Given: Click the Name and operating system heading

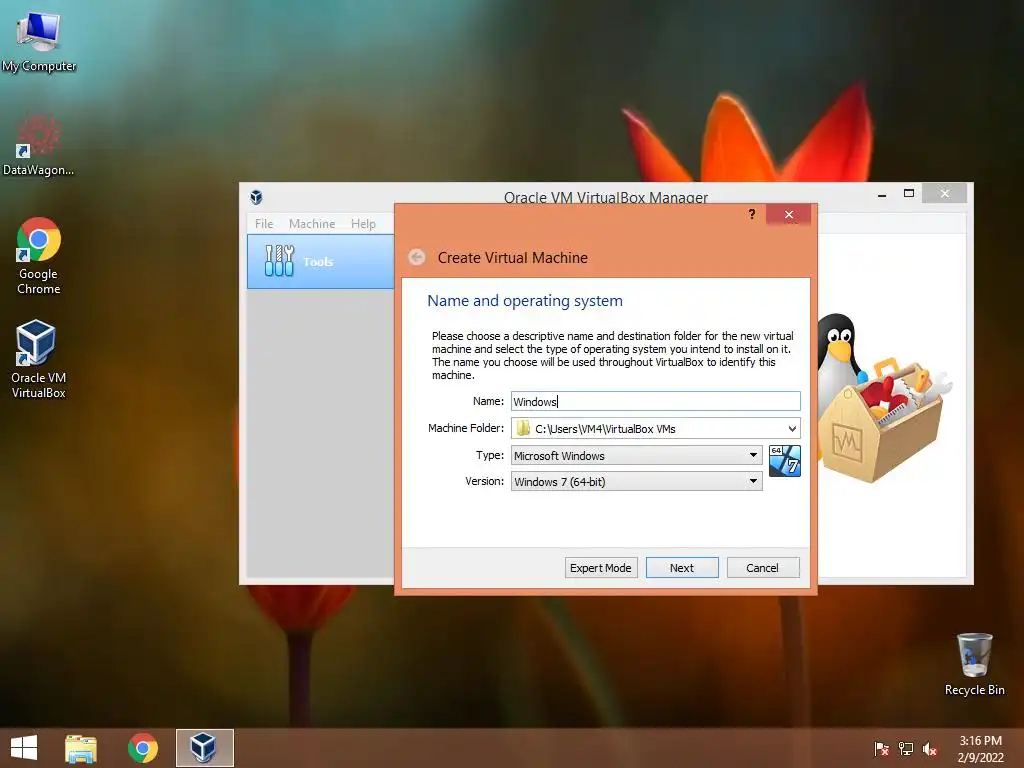Looking at the screenshot, I should click(525, 300).
